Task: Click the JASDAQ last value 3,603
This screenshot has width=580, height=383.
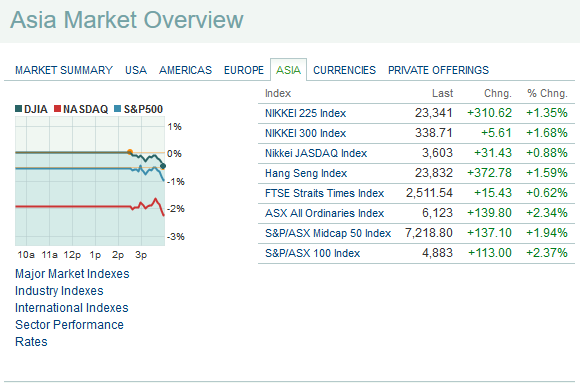Action: pyautogui.click(x=437, y=153)
